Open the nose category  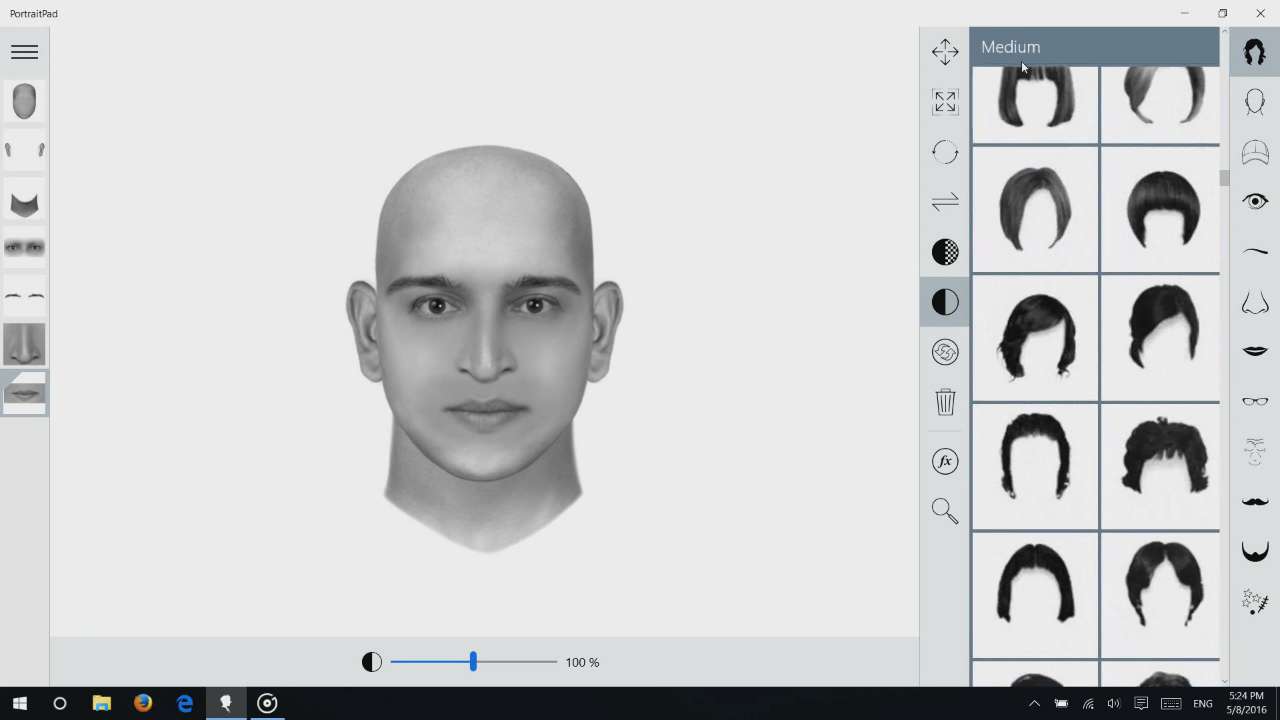(x=1255, y=302)
